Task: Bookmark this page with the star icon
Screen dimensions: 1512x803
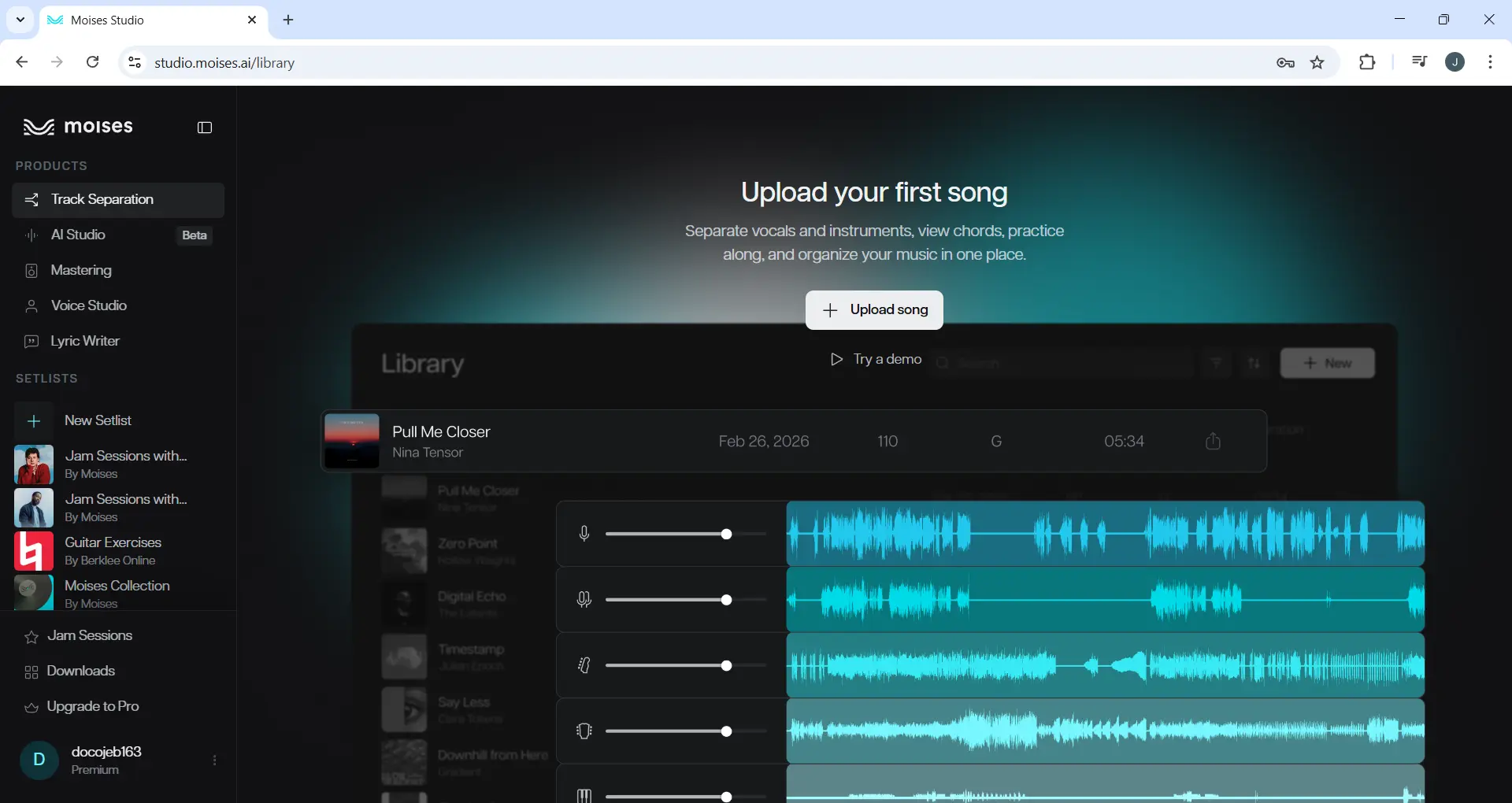Action: (1317, 63)
